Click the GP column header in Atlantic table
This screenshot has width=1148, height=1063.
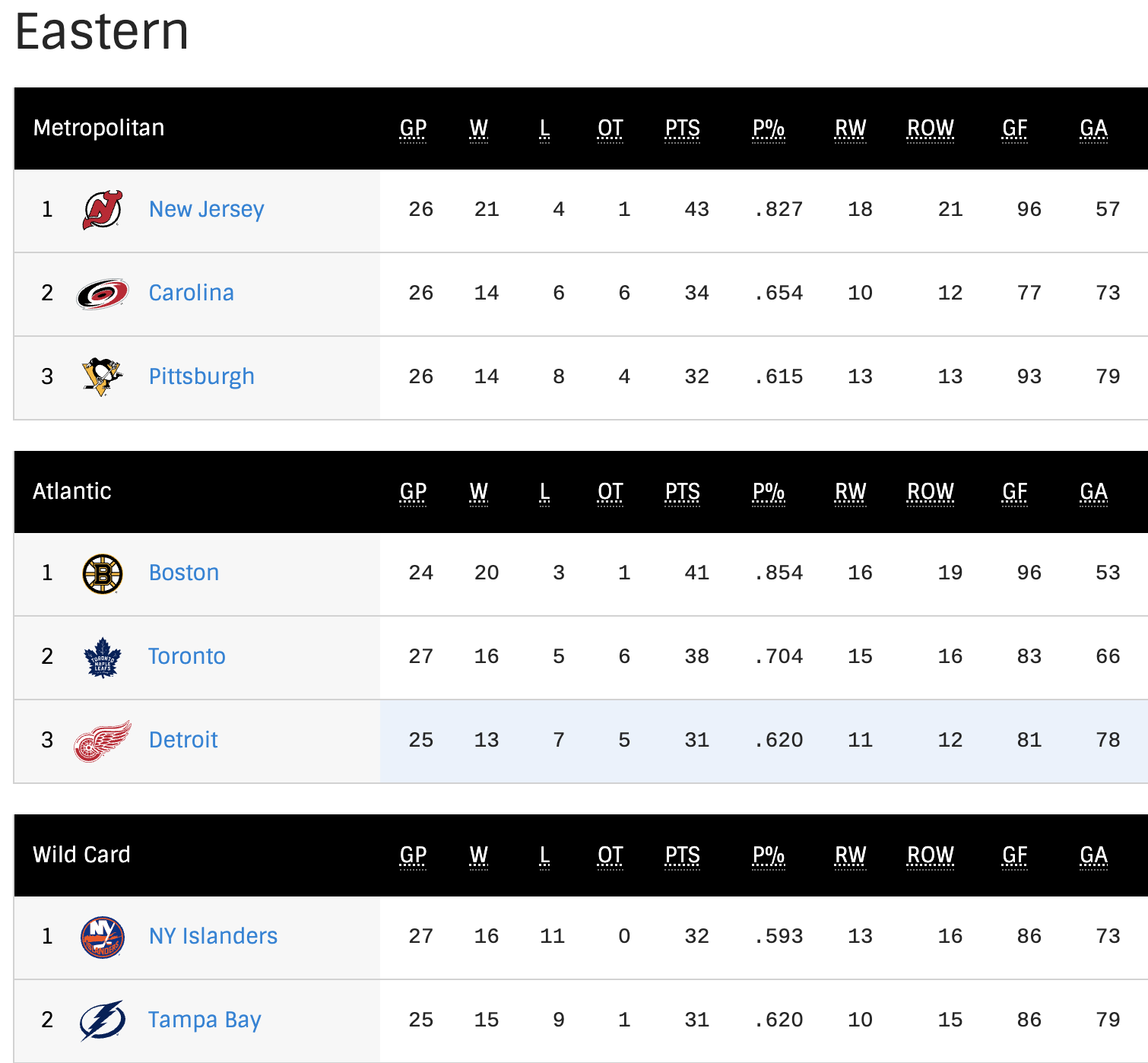pos(413,493)
